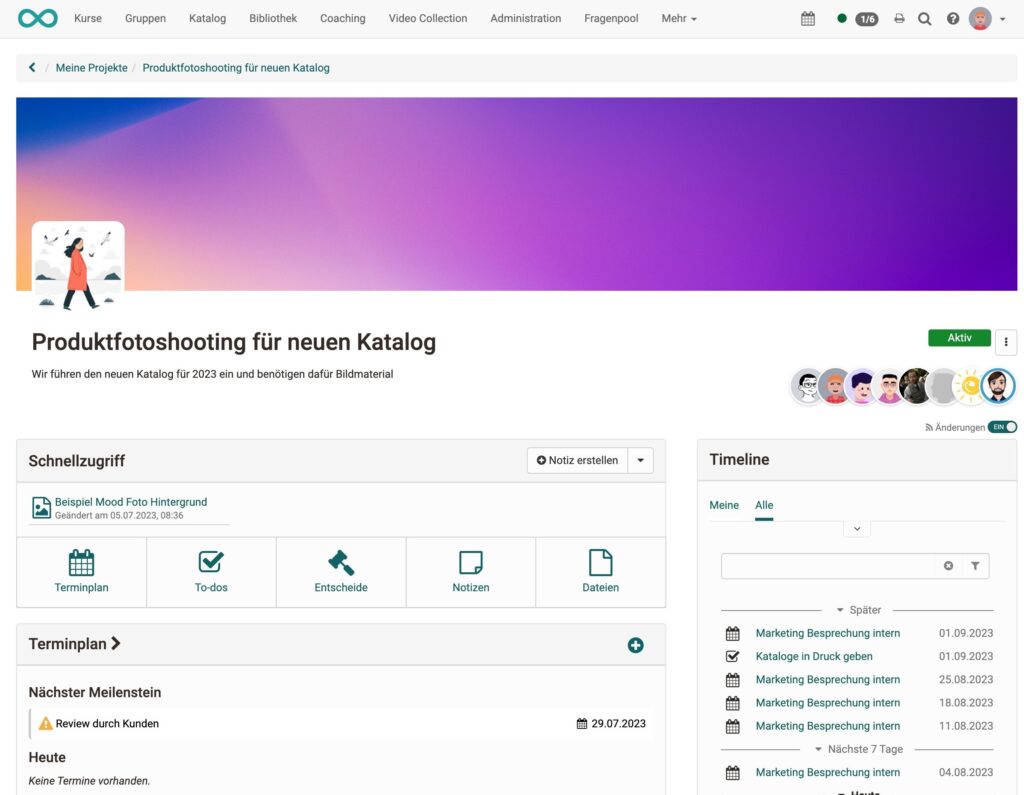Expand the chevron below the Timeline tabs
The height and width of the screenshot is (795, 1024).
click(856, 528)
